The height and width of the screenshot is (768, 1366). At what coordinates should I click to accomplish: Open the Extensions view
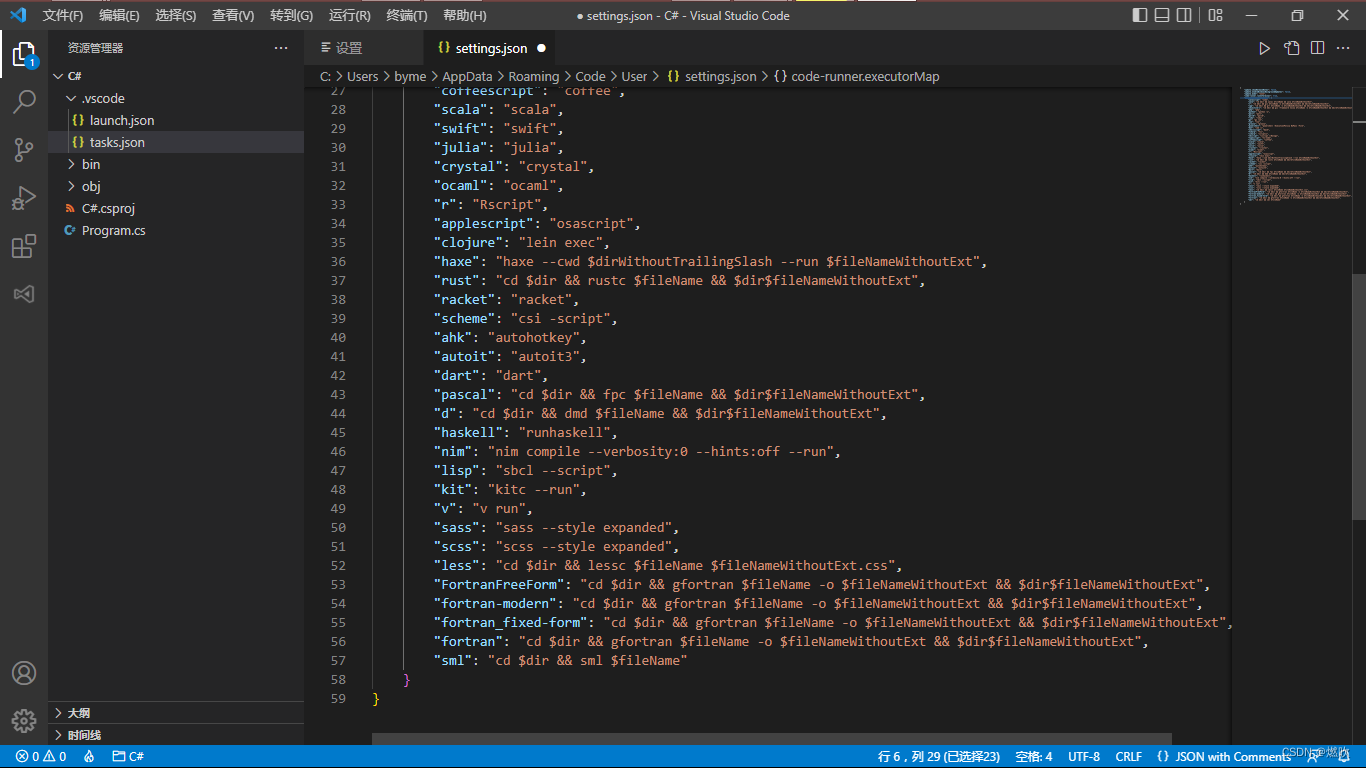point(24,246)
